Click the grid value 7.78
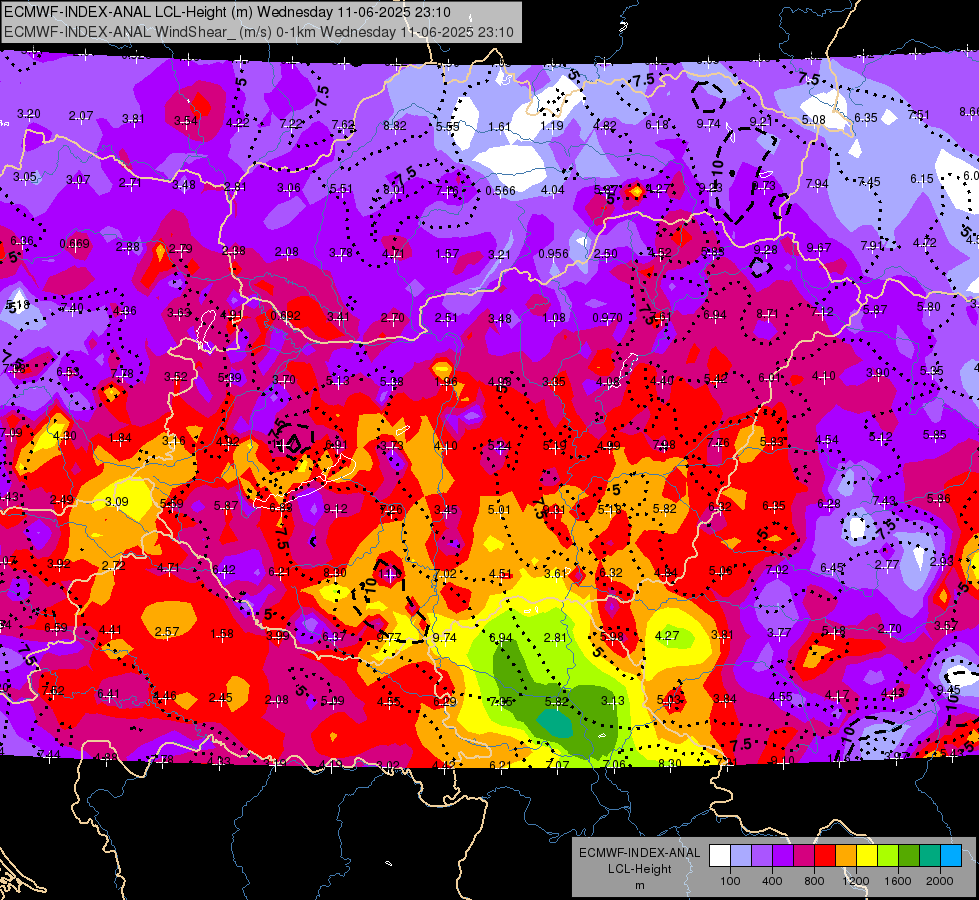Image resolution: width=979 pixels, height=900 pixels. click(122, 373)
